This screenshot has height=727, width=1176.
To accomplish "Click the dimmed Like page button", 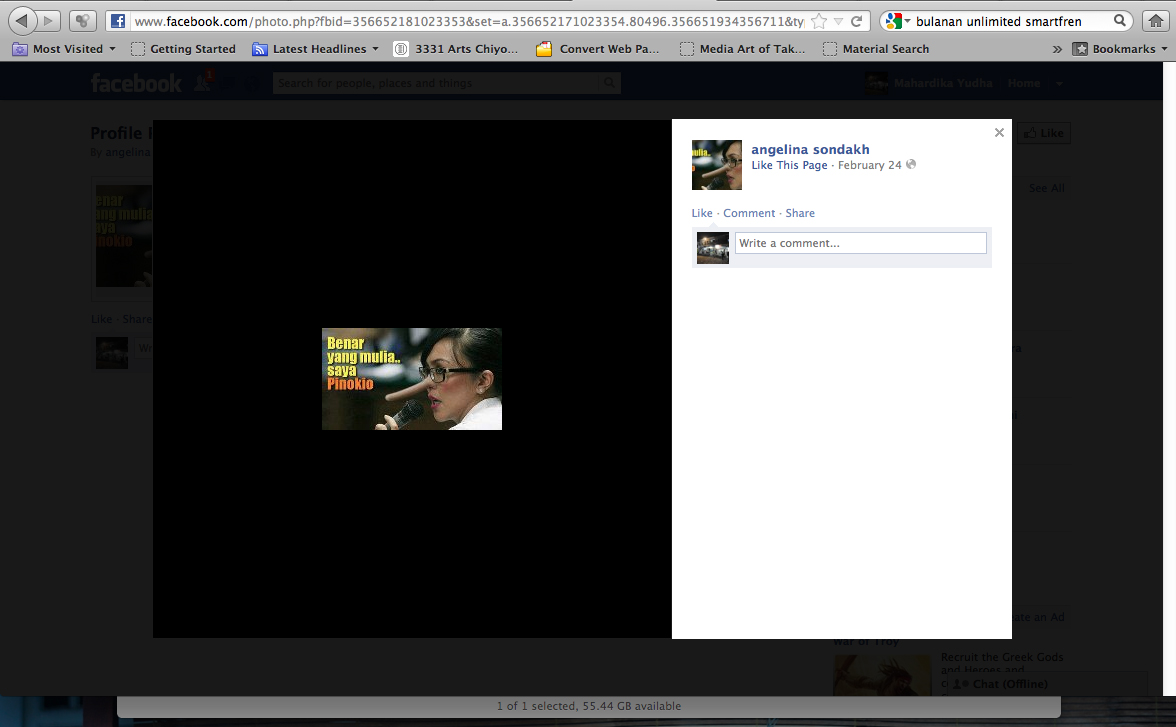I will click(x=1044, y=133).
